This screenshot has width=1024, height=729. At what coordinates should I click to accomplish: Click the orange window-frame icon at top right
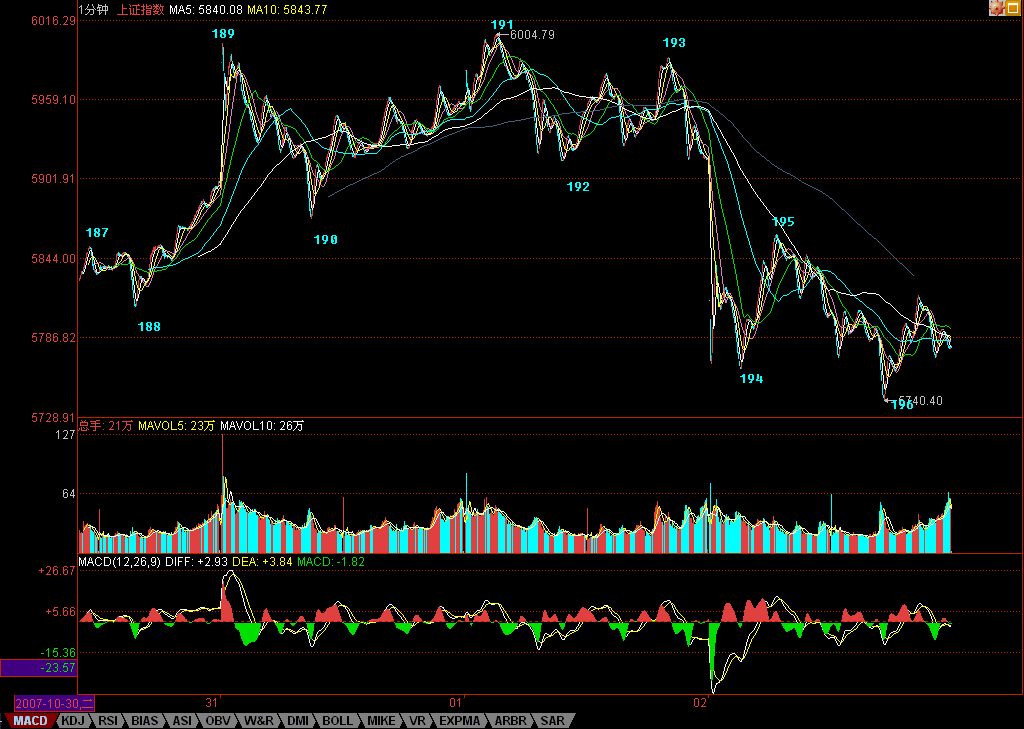[1012, 8]
